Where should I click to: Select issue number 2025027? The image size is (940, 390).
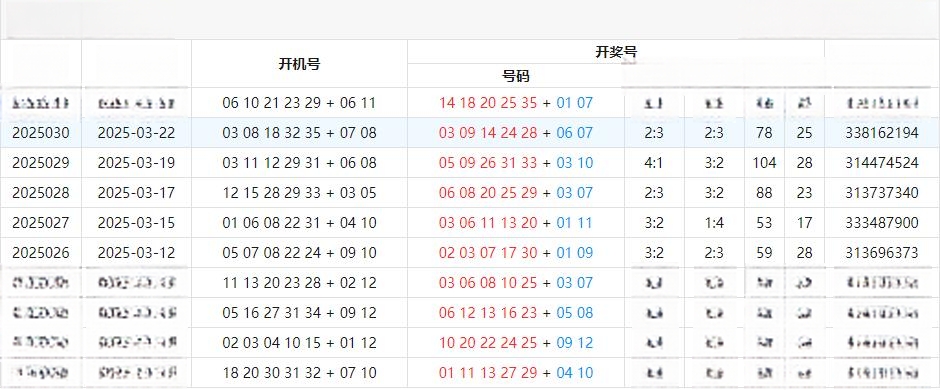point(41,223)
